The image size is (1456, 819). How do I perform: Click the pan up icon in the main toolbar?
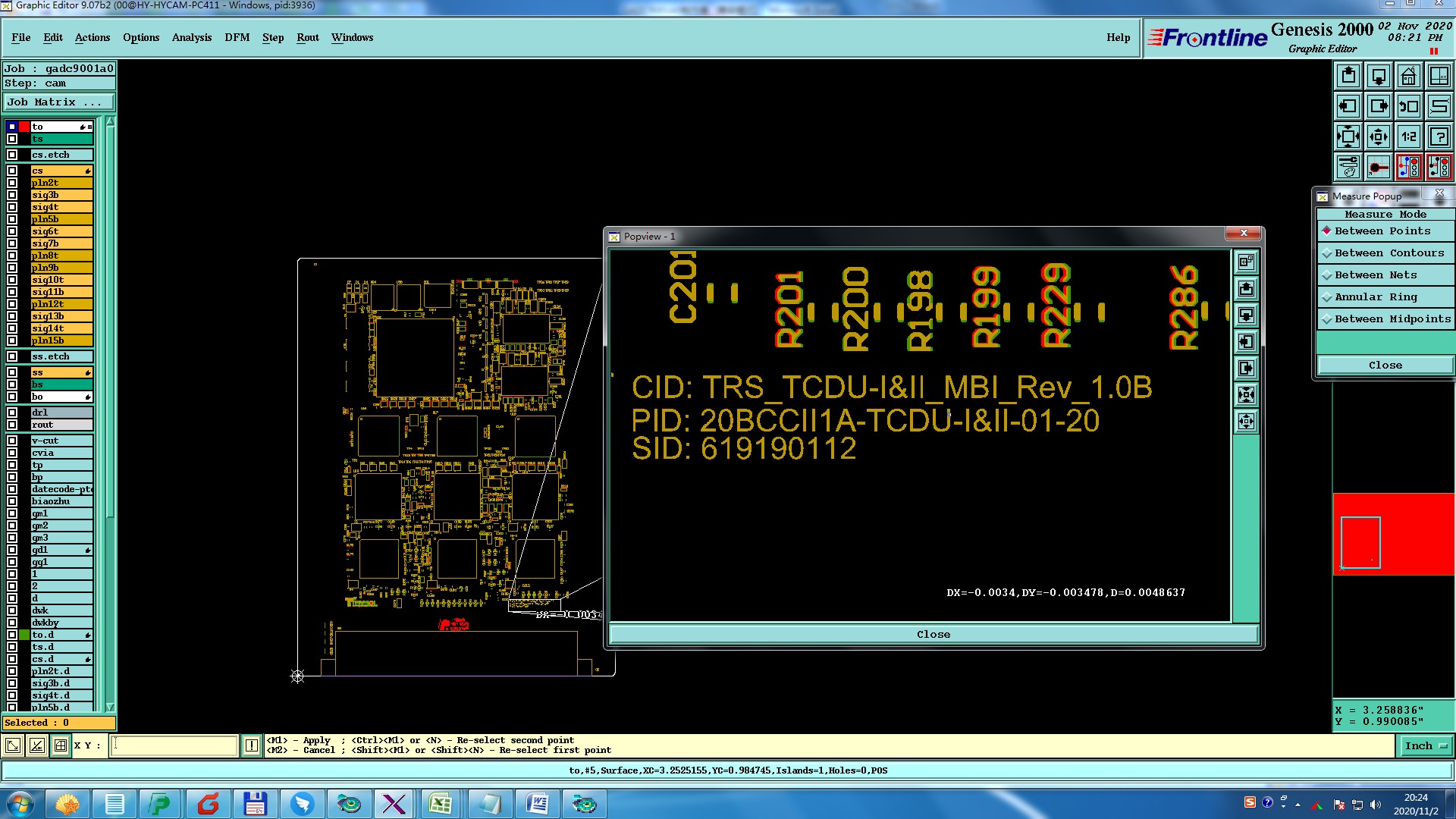coord(1348,76)
